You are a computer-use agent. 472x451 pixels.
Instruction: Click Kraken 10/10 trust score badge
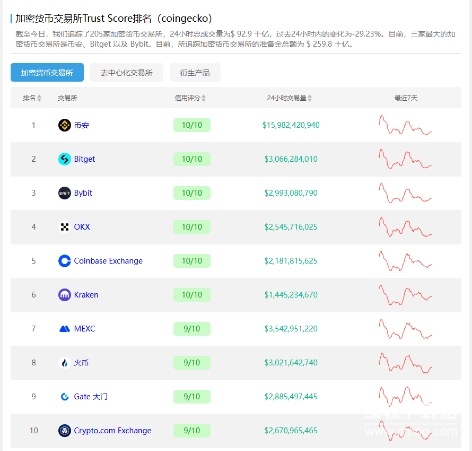[x=192, y=295]
